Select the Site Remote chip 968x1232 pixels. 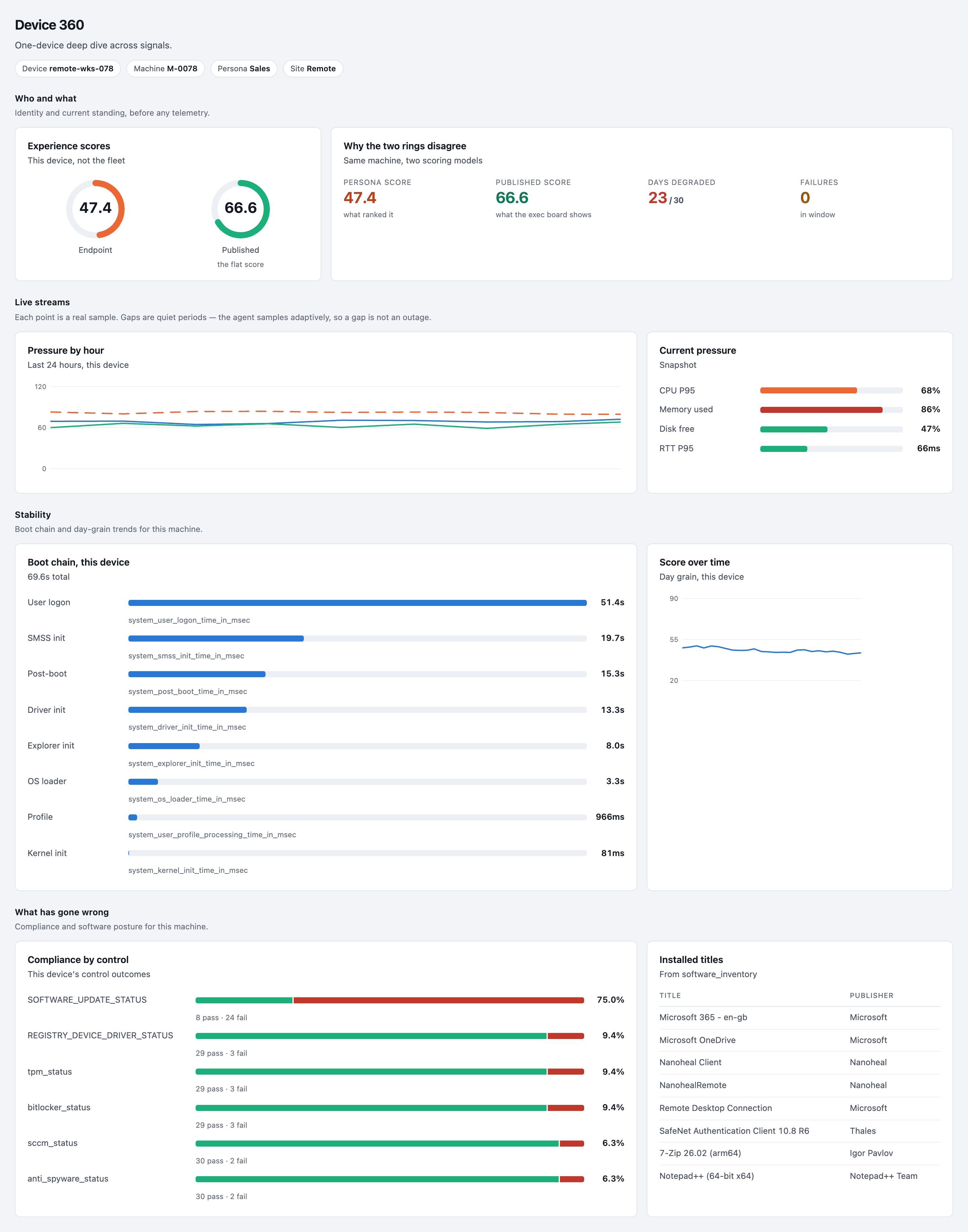(x=313, y=69)
